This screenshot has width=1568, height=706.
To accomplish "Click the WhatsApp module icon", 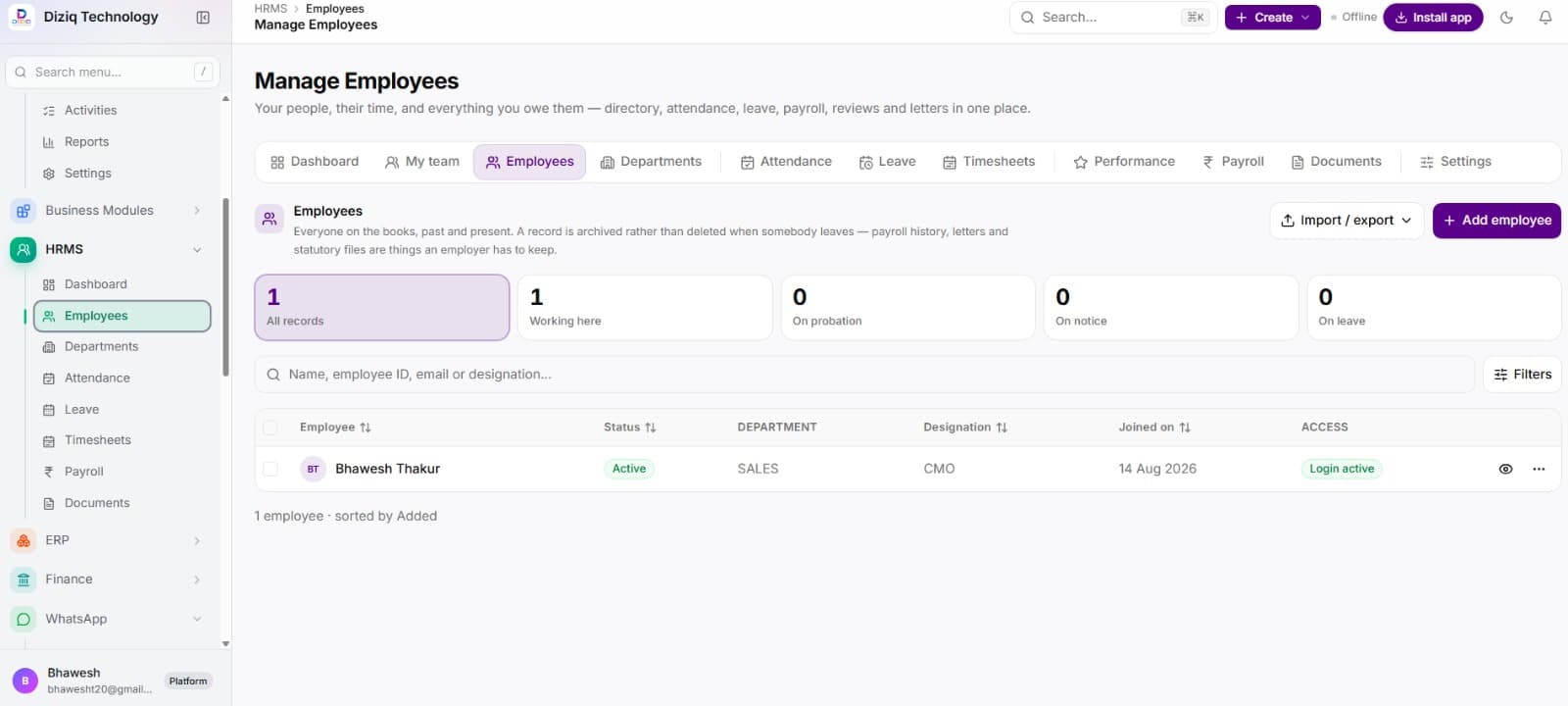I will tap(24, 619).
